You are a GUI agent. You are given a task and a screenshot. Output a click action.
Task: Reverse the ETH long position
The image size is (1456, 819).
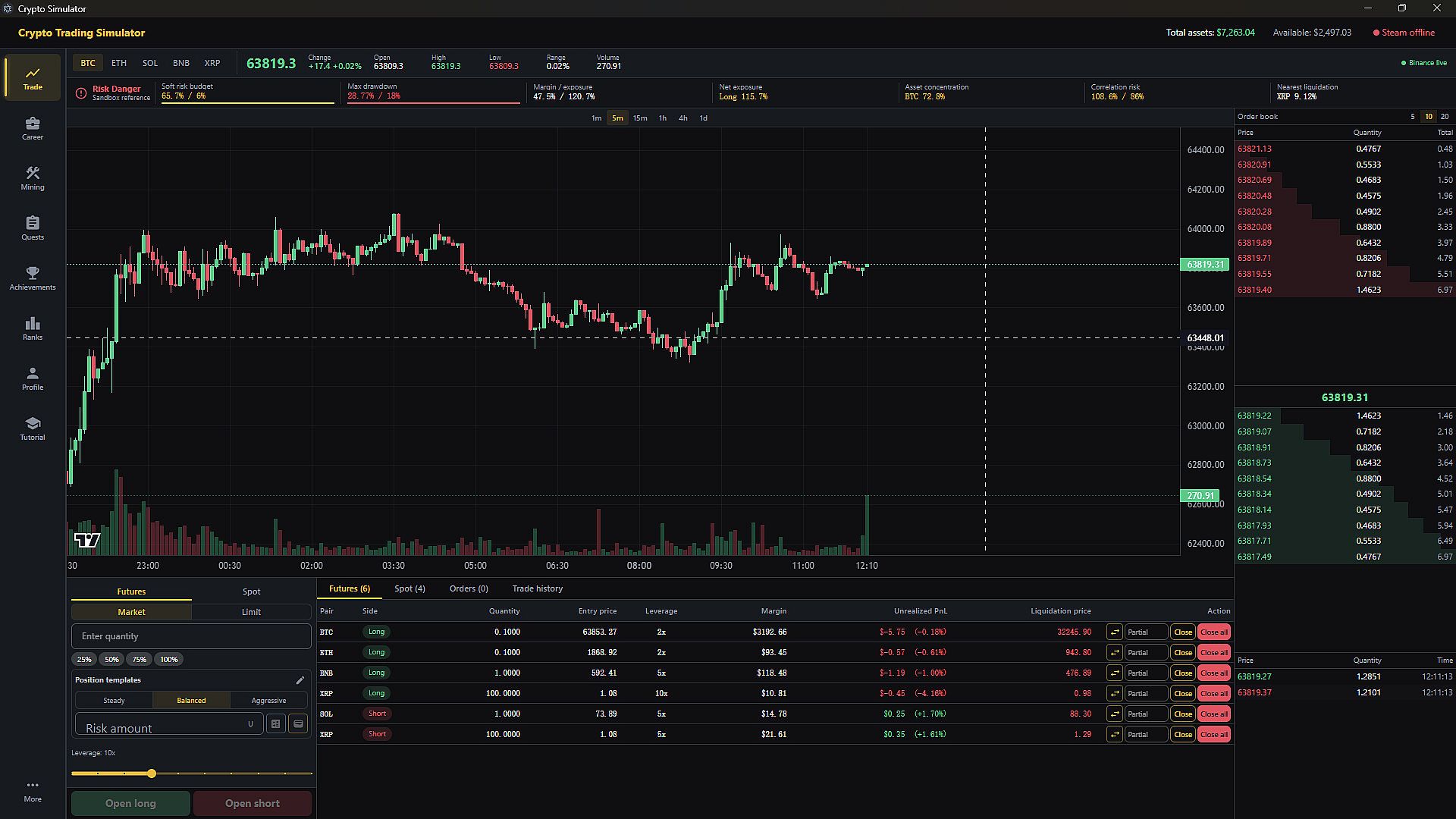1115,652
